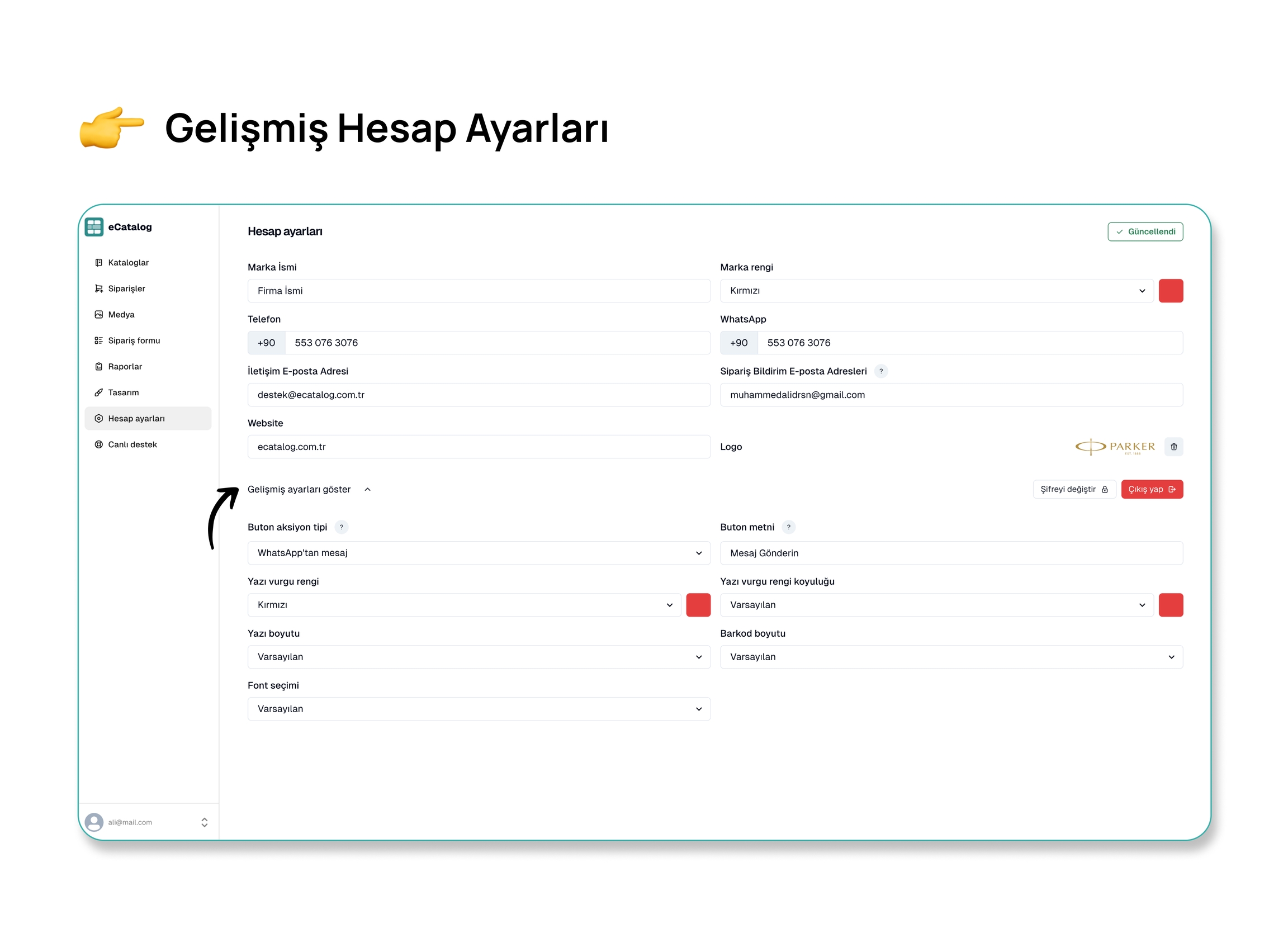The width and height of the screenshot is (1288, 933).
Task: Open the Buton aksiyon tipi dropdown
Action: pyautogui.click(x=479, y=553)
